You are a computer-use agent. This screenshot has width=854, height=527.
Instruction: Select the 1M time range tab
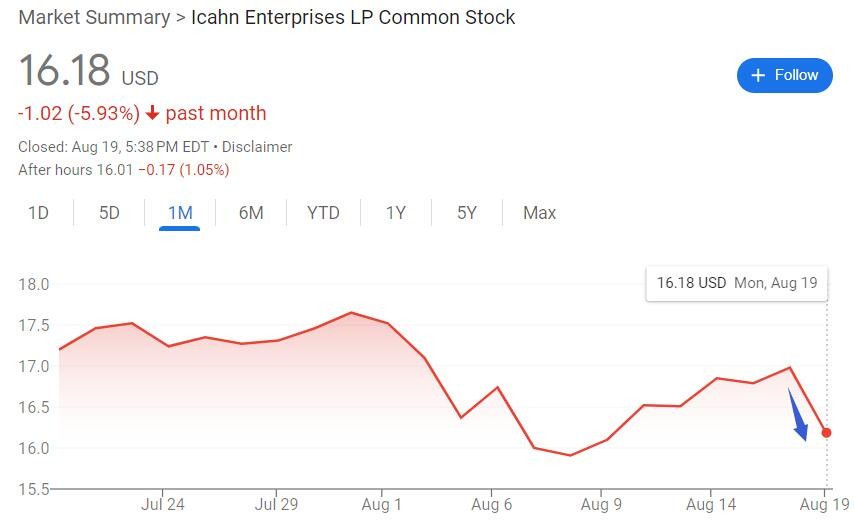180,213
